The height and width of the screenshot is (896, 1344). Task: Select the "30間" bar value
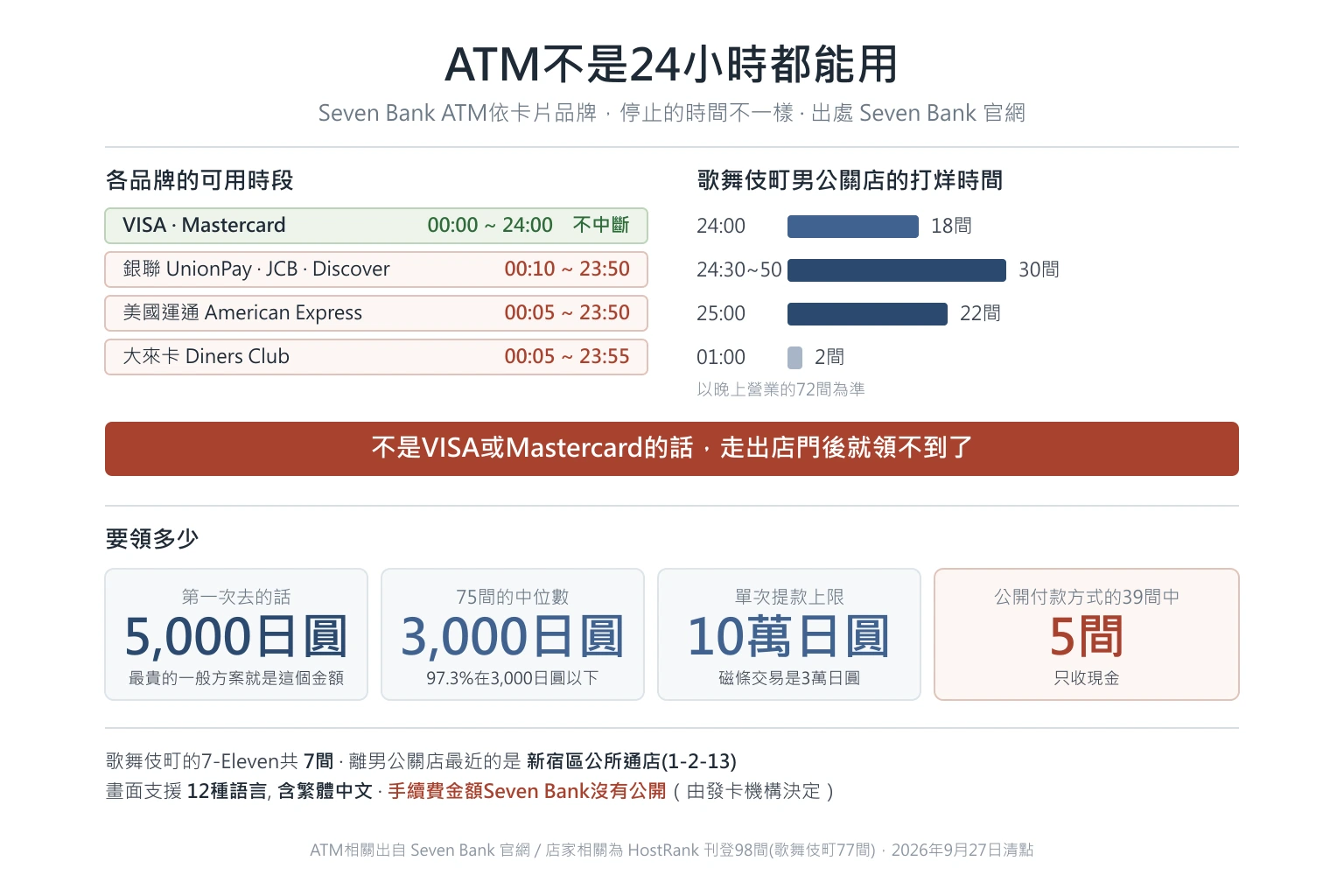[1039, 269]
